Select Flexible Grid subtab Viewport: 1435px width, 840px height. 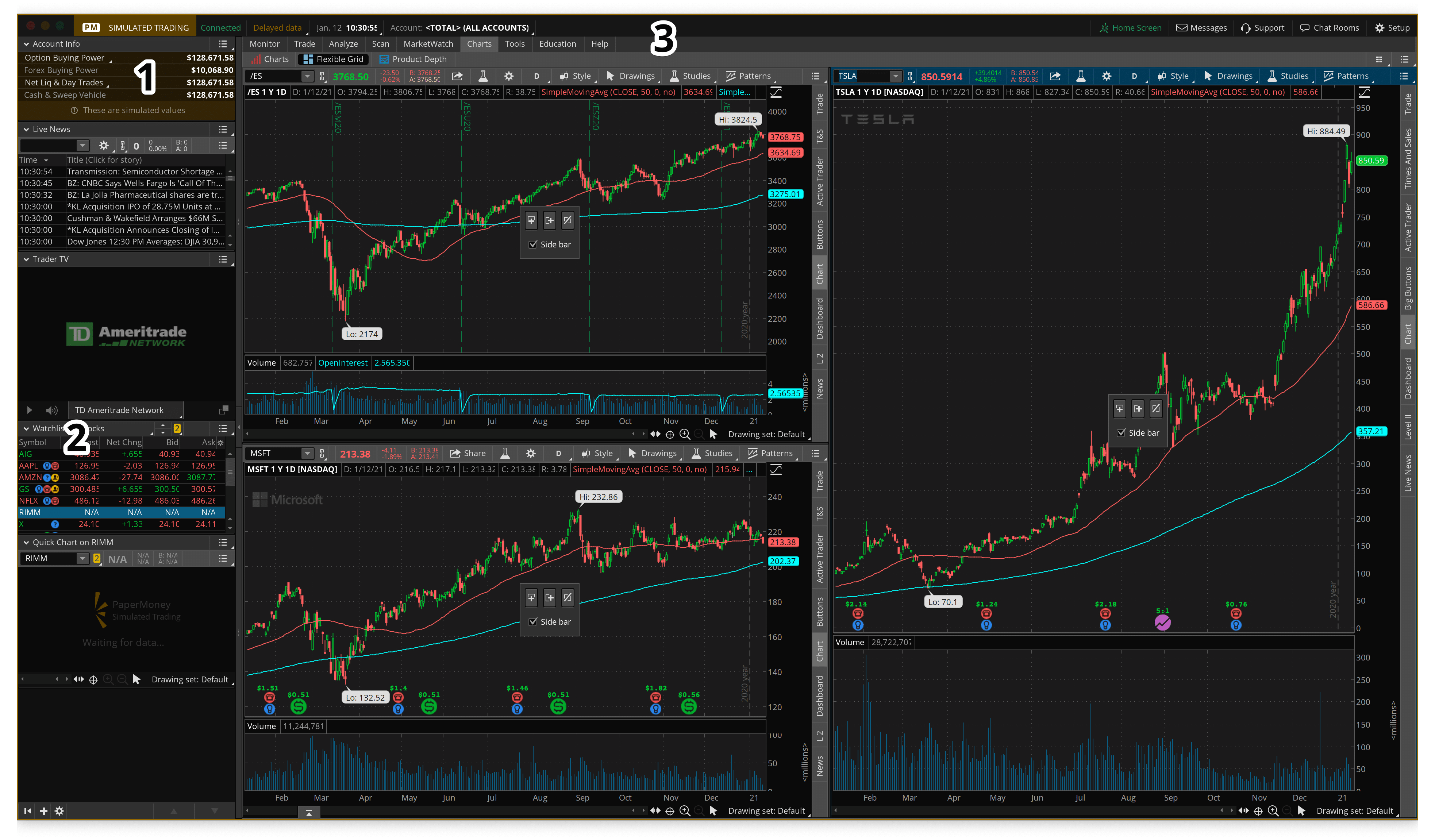tap(334, 59)
